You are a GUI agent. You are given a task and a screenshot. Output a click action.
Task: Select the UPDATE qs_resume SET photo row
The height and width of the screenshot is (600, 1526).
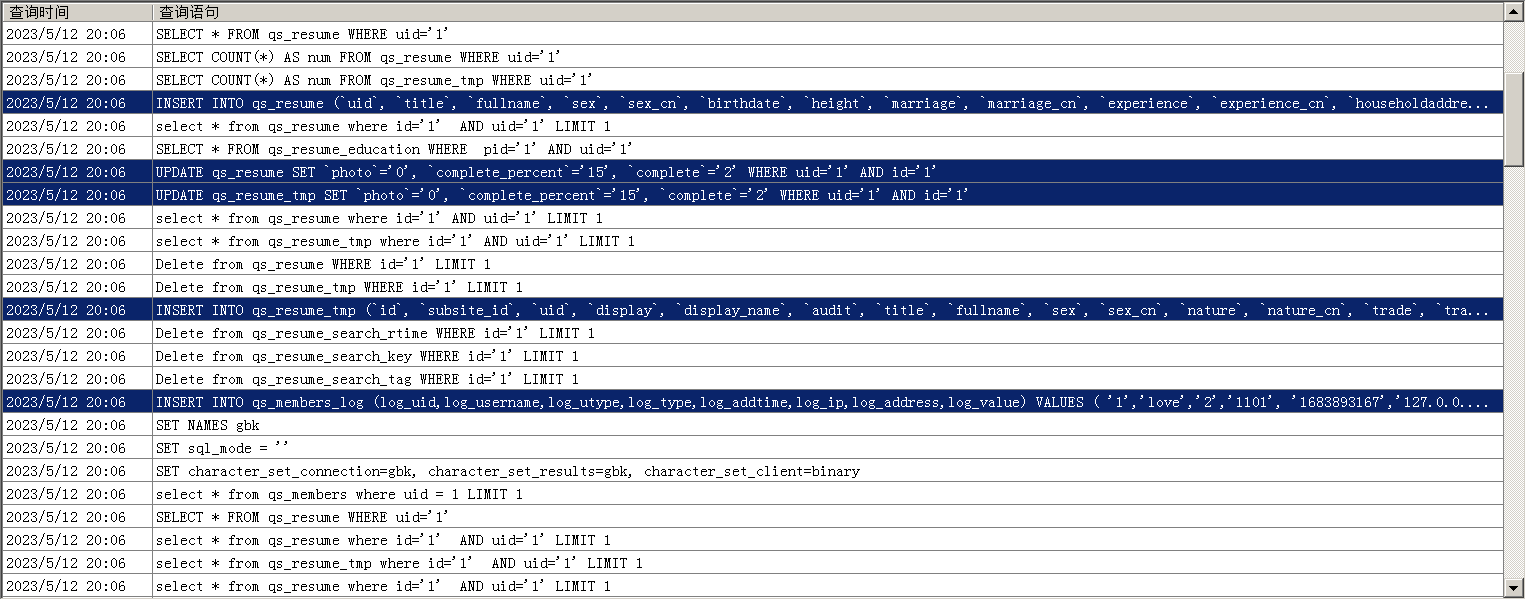[x=546, y=172]
